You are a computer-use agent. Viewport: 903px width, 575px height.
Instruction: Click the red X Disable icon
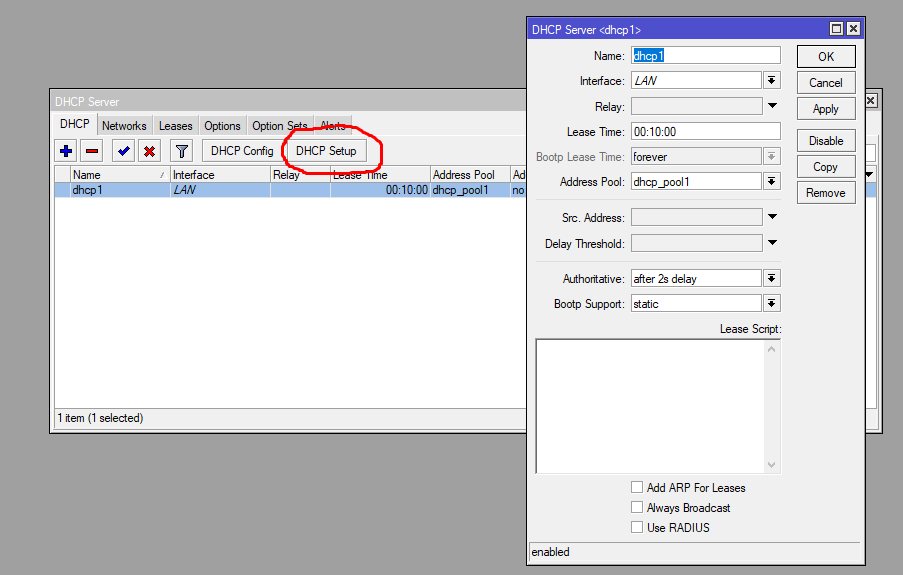pyautogui.click(x=149, y=151)
